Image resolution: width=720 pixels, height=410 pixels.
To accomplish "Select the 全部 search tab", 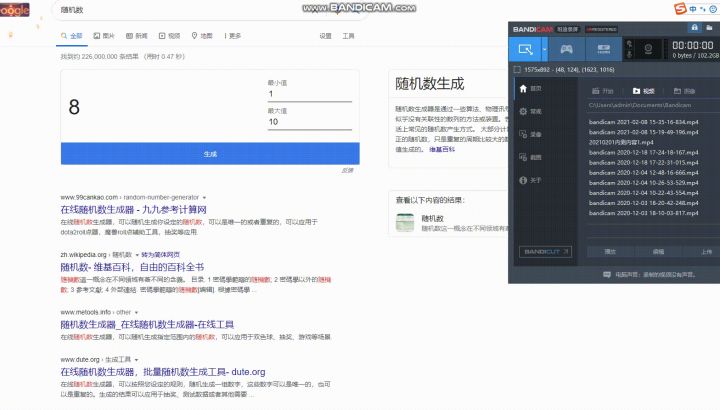I will coord(72,36).
